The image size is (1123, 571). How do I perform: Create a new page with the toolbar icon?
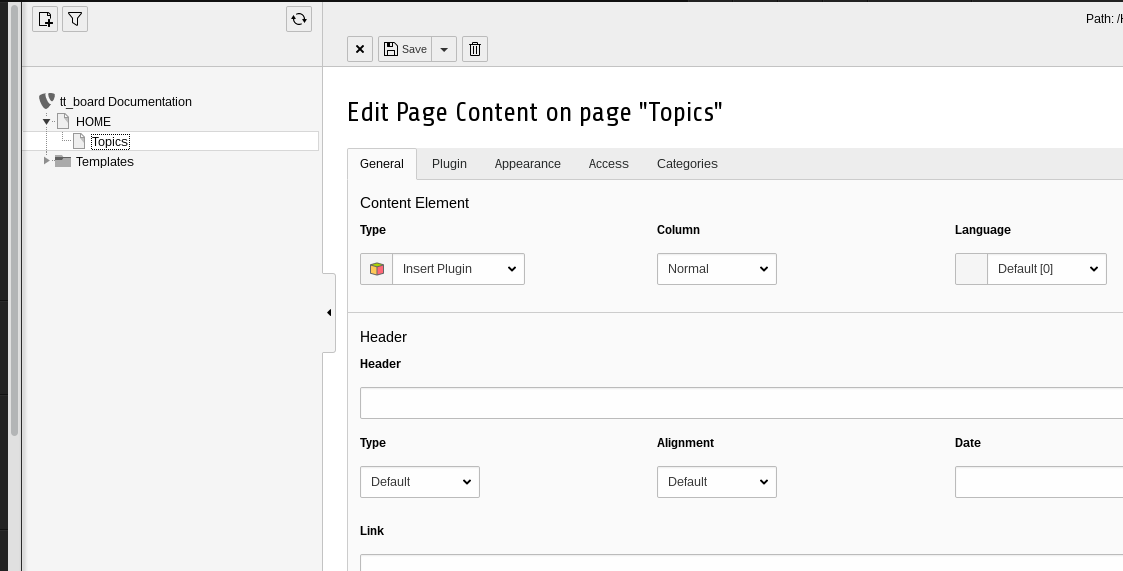click(x=45, y=19)
